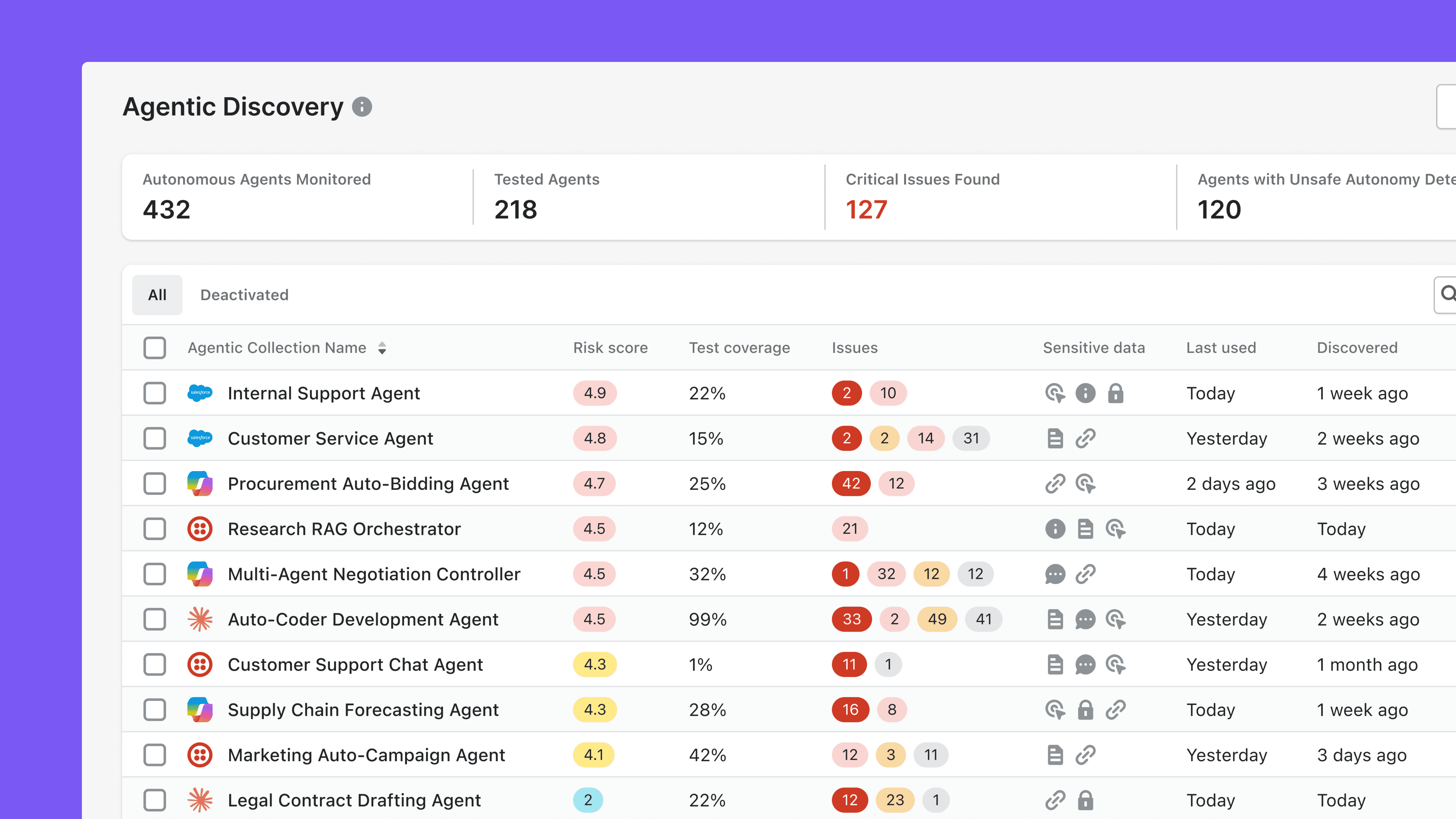The width and height of the screenshot is (1456, 819).
Task: Open Marketing Auto-Campaign Agent entry
Action: 366,755
